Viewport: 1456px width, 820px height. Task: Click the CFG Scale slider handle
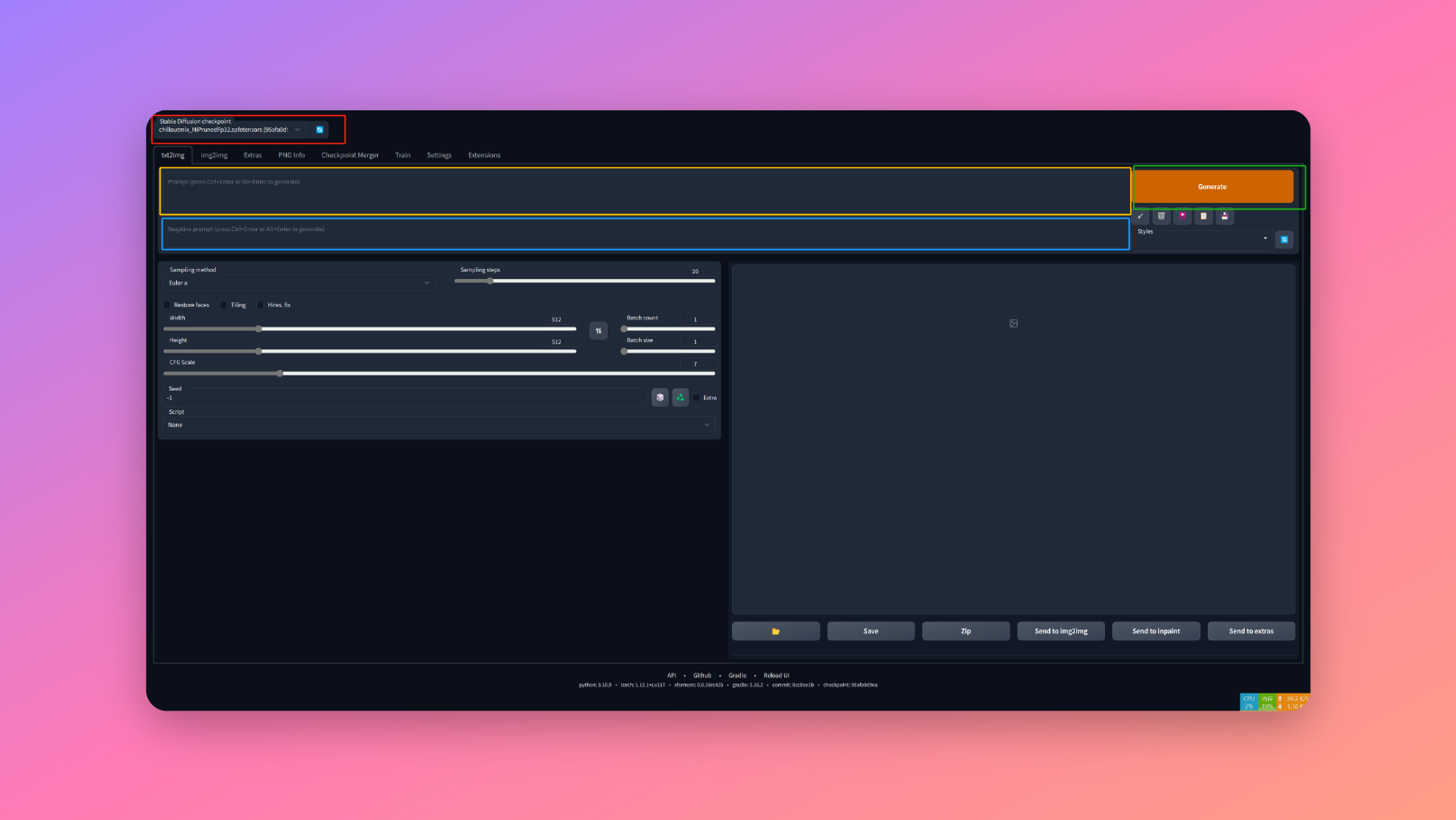(280, 374)
